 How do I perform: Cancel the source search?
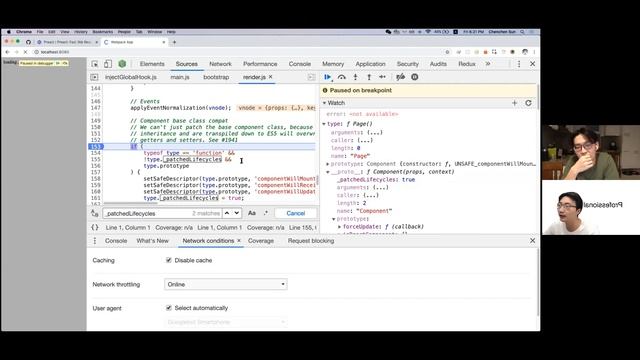pyautogui.click(x=296, y=213)
